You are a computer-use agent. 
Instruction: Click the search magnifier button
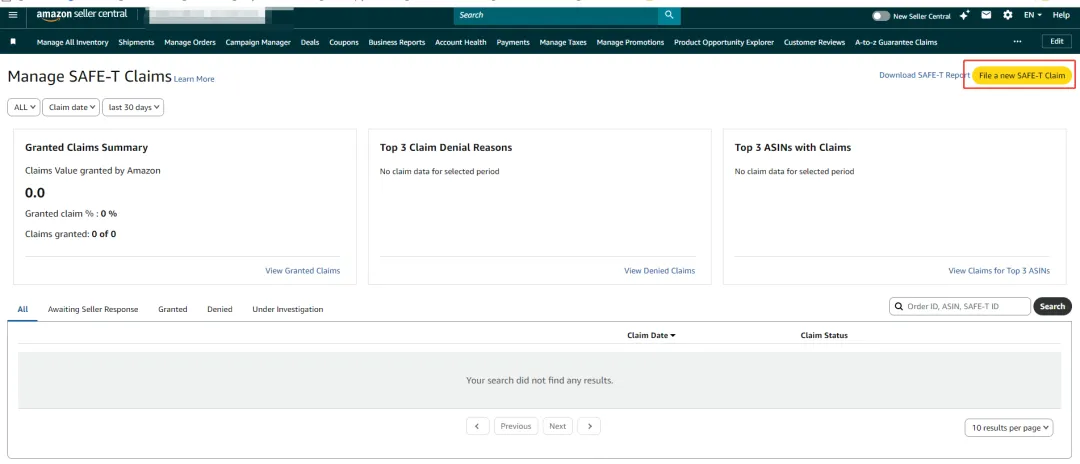(669, 15)
